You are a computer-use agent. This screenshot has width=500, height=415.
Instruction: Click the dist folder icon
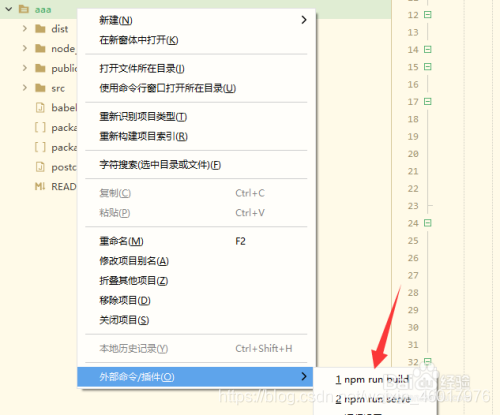[x=40, y=29]
